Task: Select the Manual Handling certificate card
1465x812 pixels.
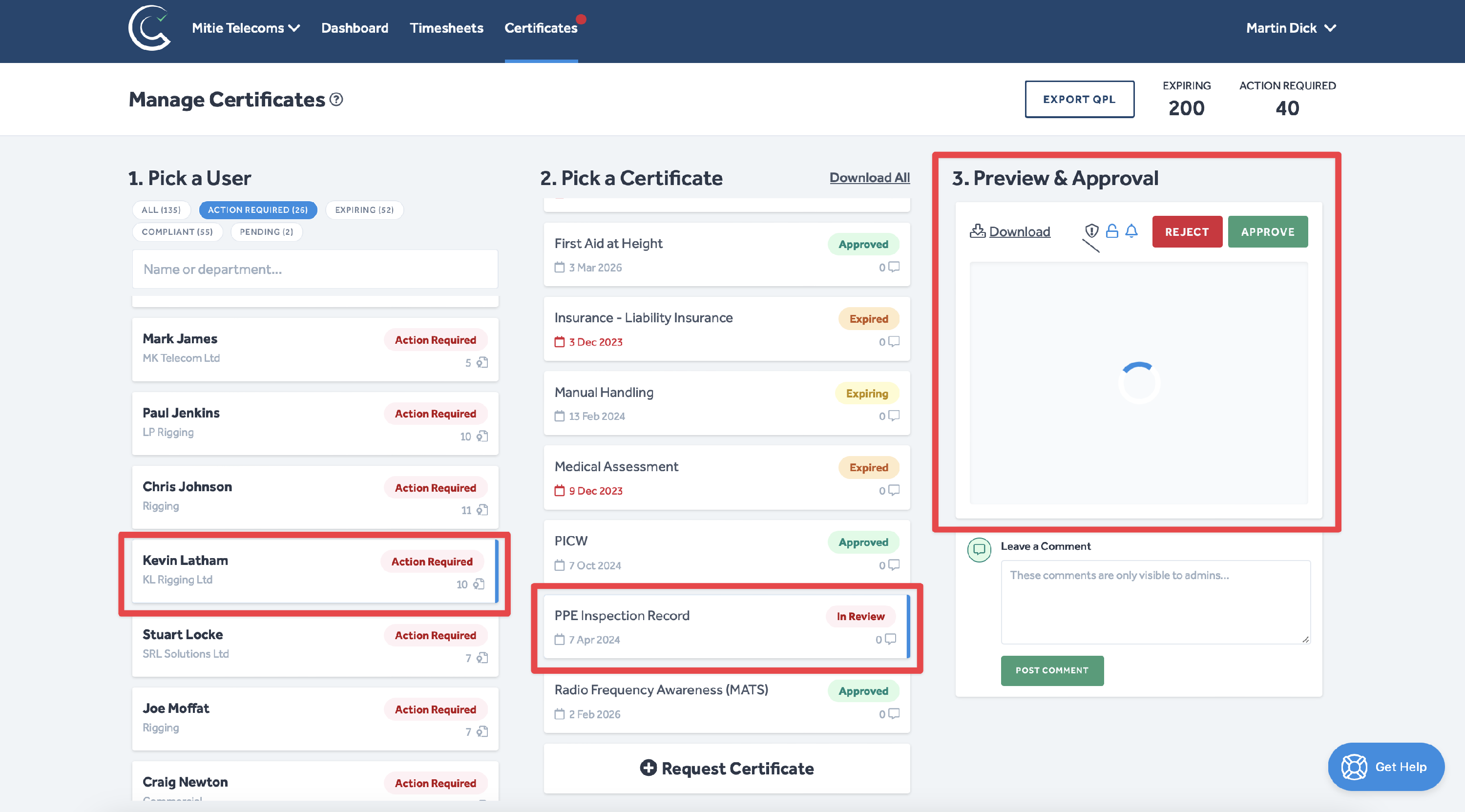Action: pyautogui.click(x=726, y=403)
